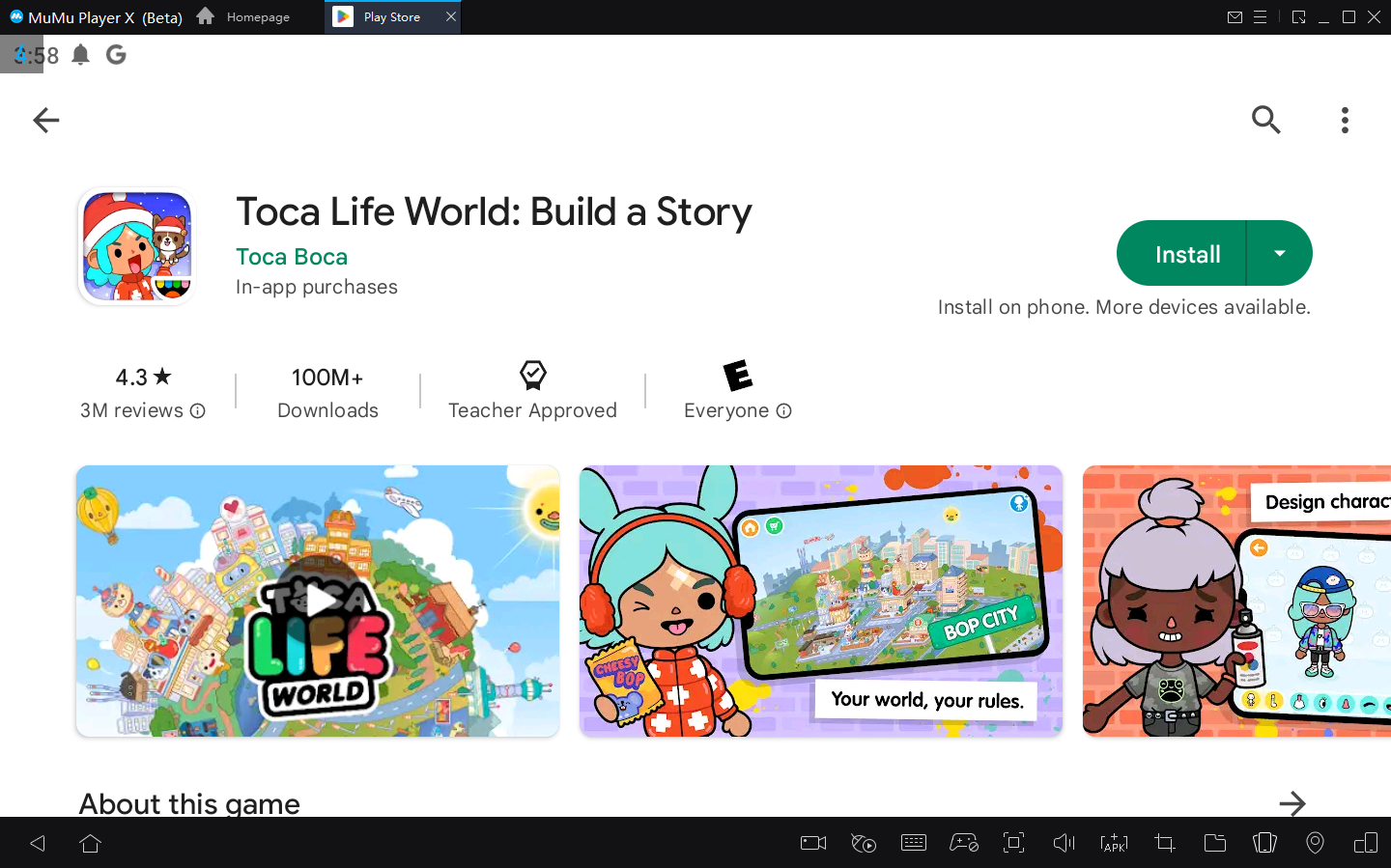The width and height of the screenshot is (1391, 868).
Task: Open the MuMu Player mail icon
Action: click(1235, 17)
